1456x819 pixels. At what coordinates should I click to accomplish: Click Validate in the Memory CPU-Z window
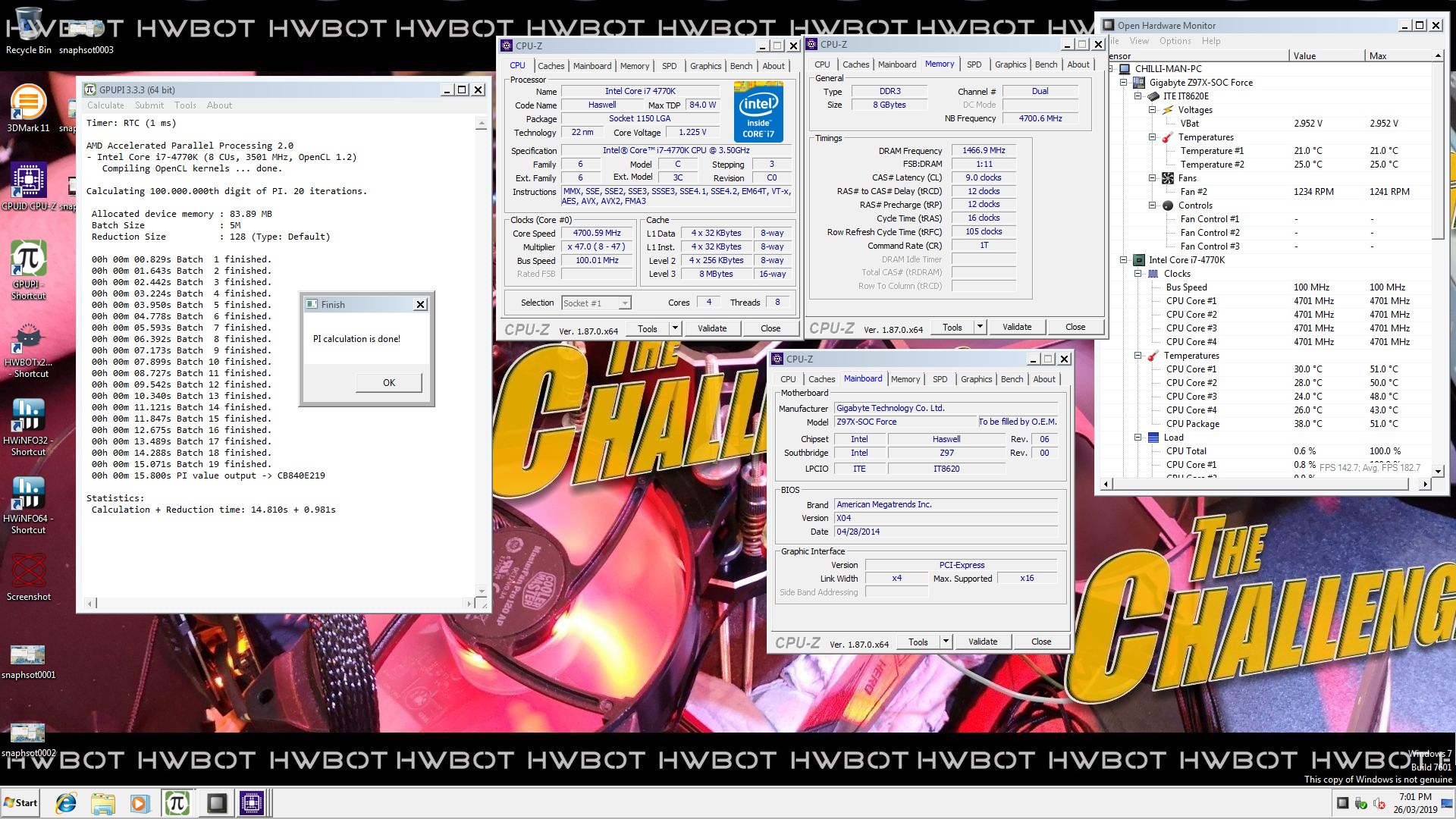1017,327
